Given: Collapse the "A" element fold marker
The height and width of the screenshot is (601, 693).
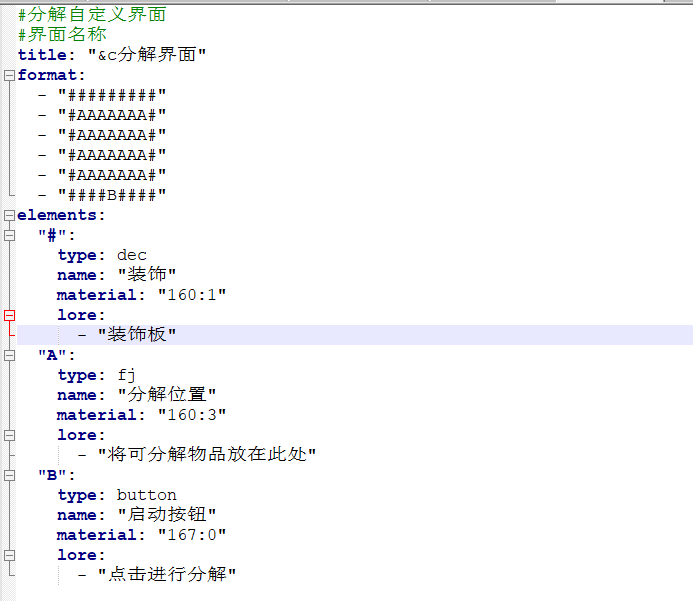Looking at the screenshot, I should pos(9,355).
